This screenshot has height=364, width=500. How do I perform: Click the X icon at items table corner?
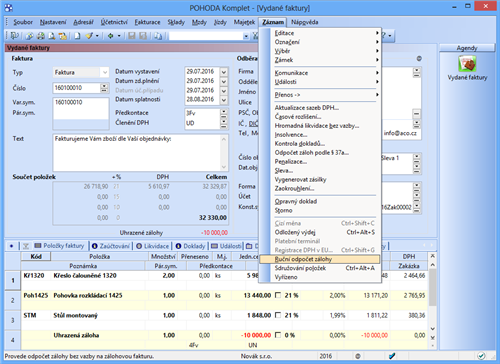[x=432, y=256]
